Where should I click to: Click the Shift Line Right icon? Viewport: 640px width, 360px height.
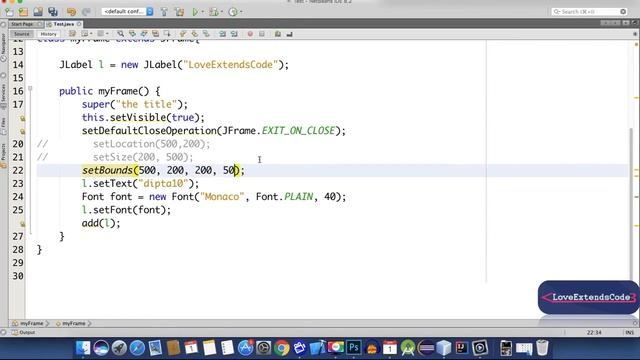(x=234, y=34)
